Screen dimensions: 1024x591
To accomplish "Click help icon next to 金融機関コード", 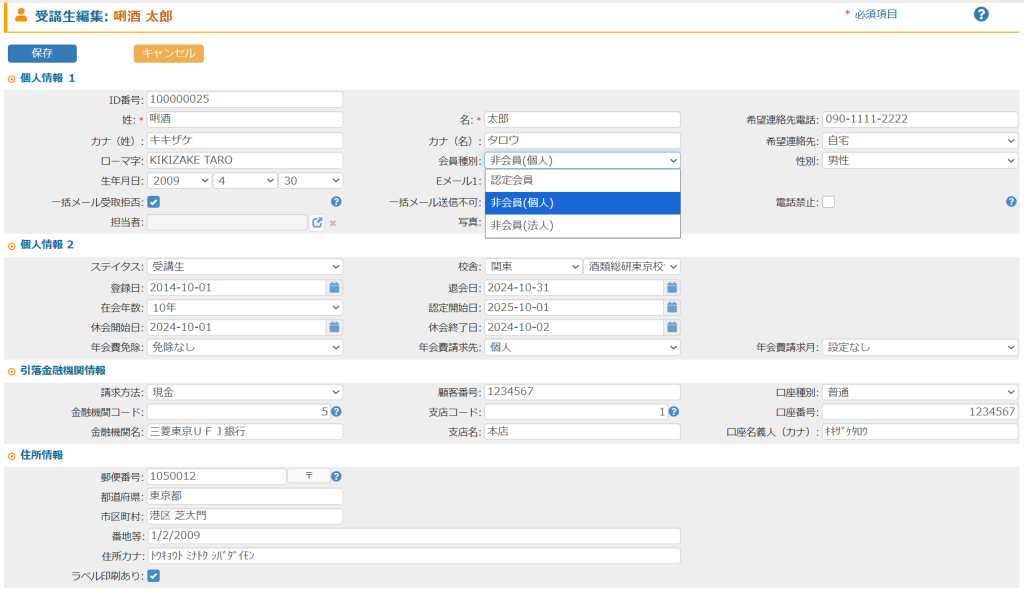I will point(336,412).
